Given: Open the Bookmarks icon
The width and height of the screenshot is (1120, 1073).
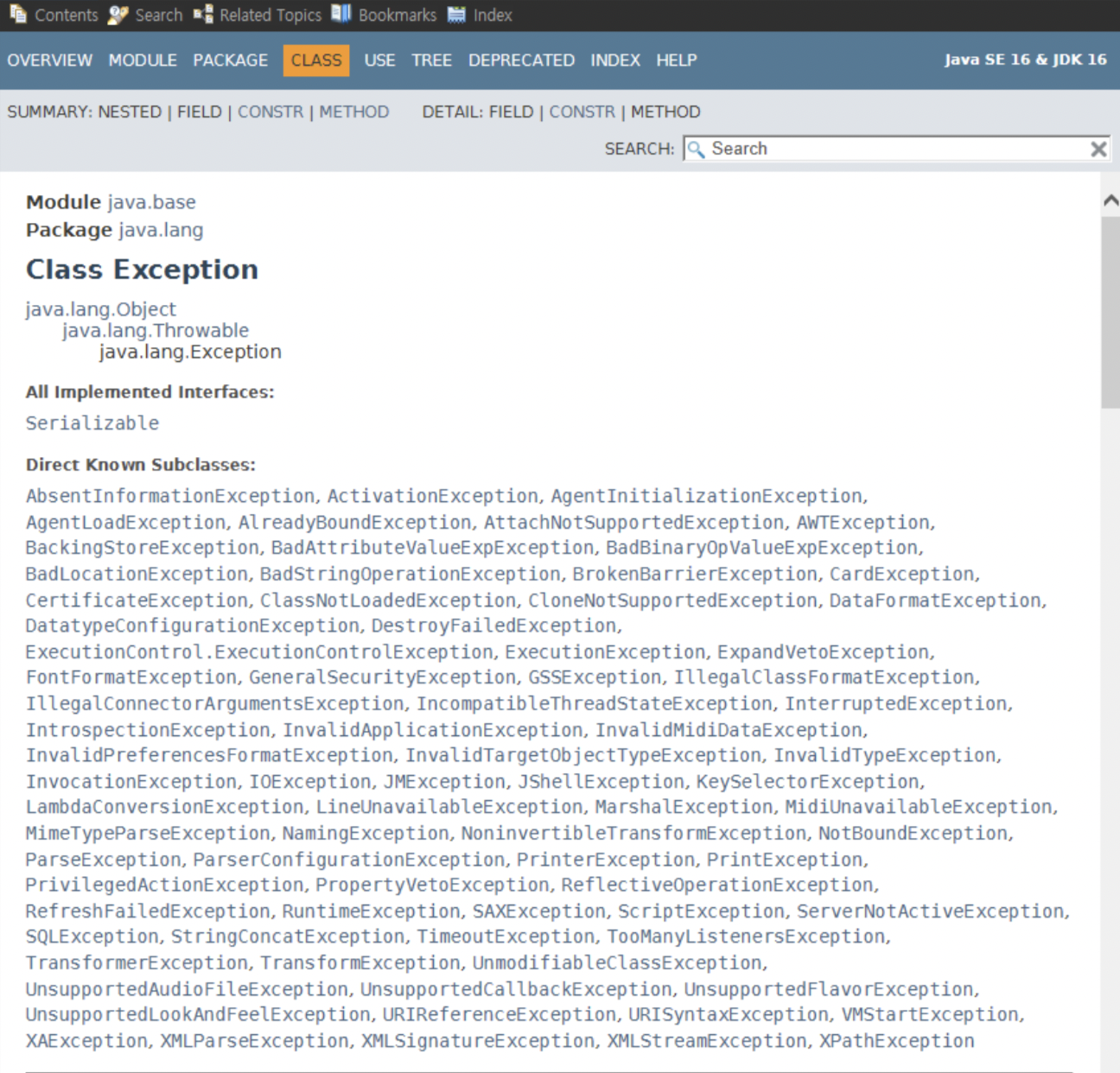Looking at the screenshot, I should tap(341, 14).
